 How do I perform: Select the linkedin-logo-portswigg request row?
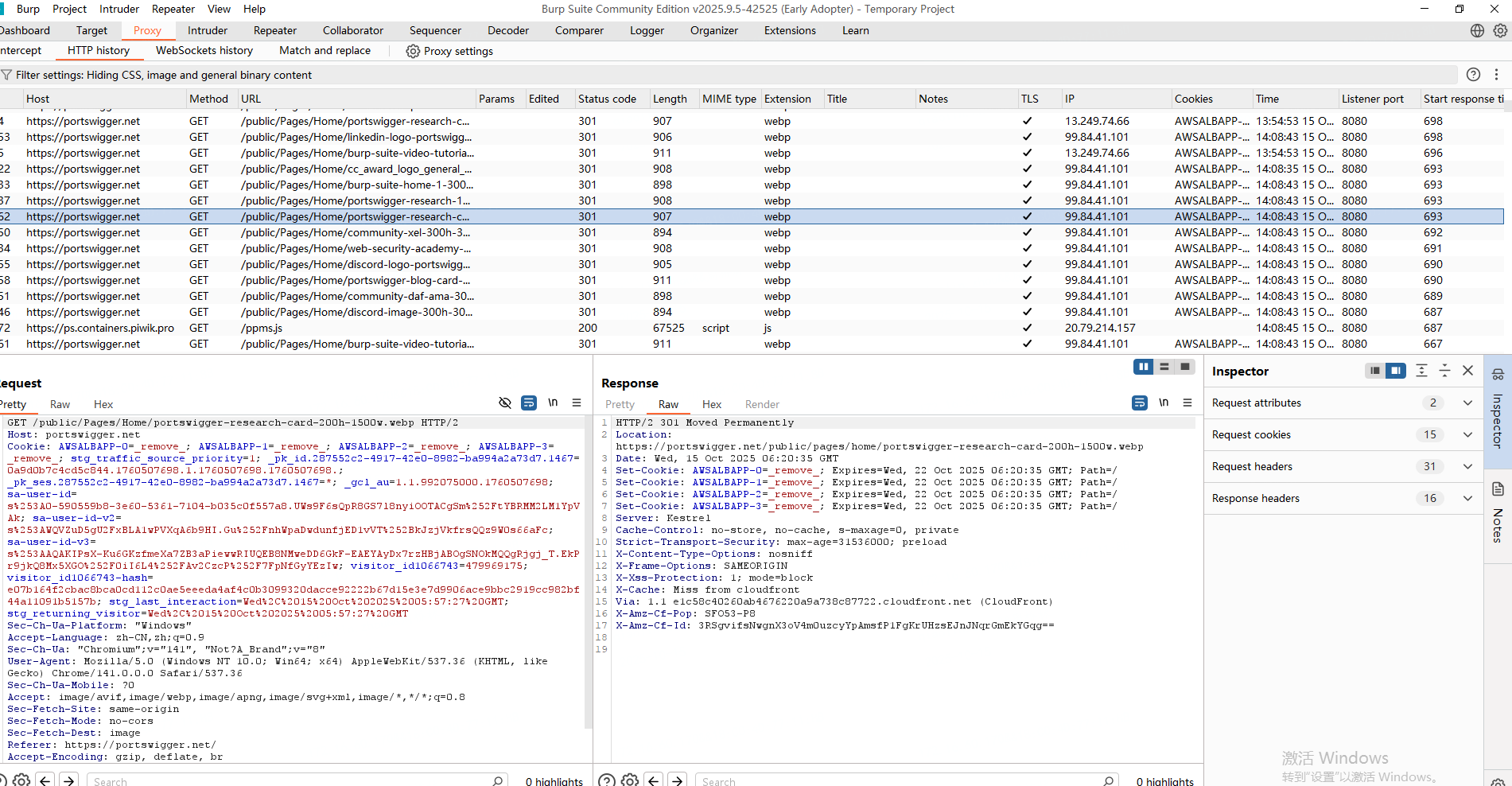click(752, 137)
